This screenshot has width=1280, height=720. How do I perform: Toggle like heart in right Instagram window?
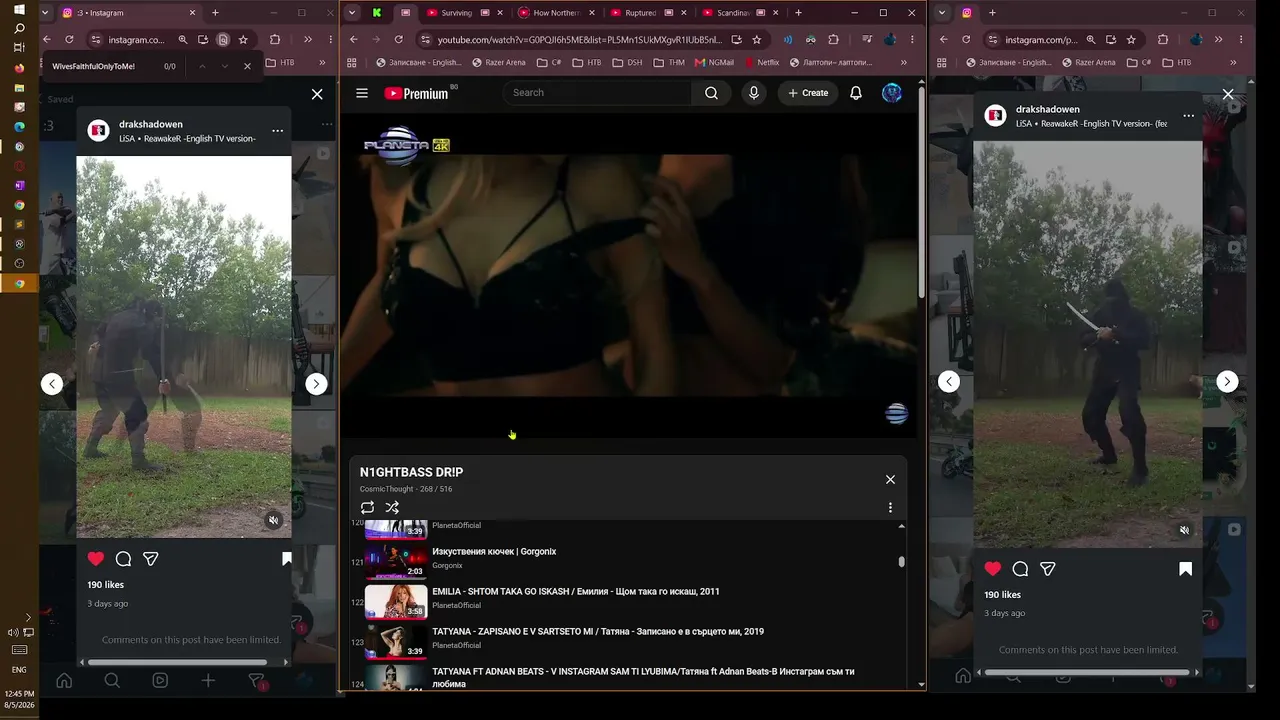click(993, 569)
